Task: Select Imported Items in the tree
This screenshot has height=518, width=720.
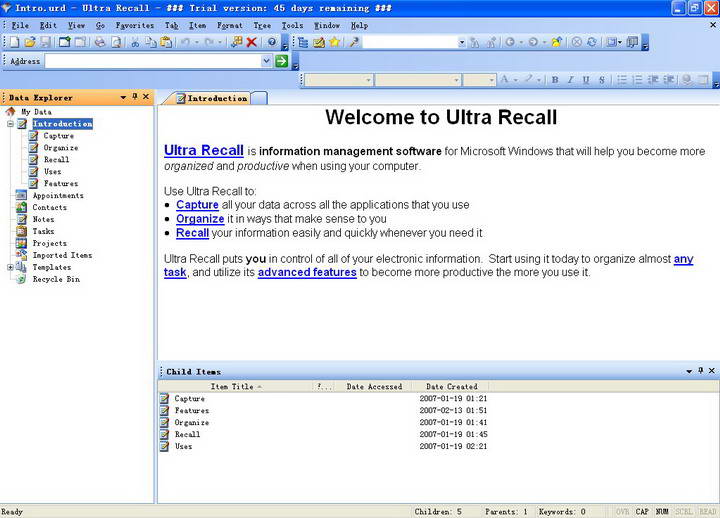Action: (62, 255)
